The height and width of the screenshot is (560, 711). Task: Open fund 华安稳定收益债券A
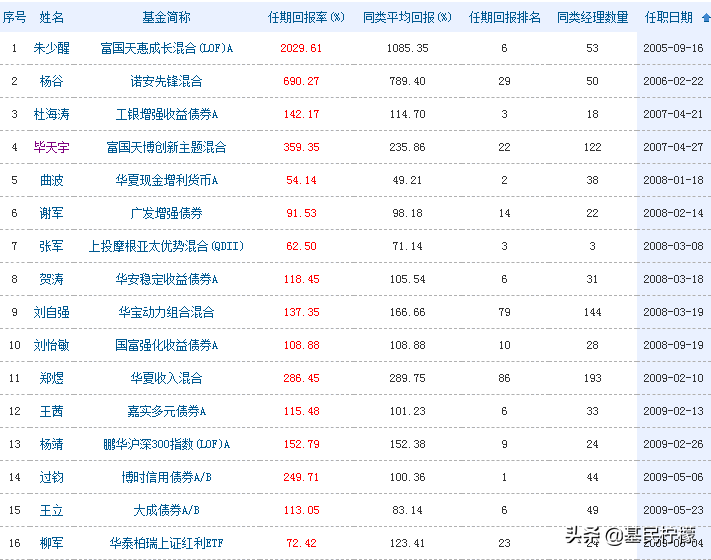(x=166, y=279)
